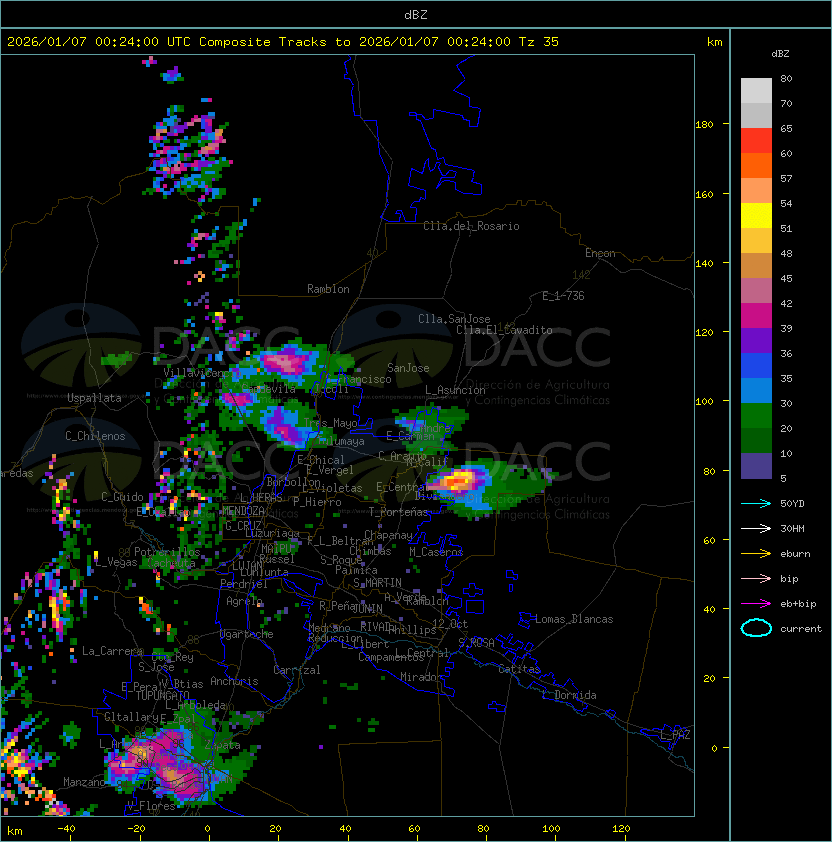Click the 'Tz 35' text in header
832x842 pixels.
click(x=539, y=42)
